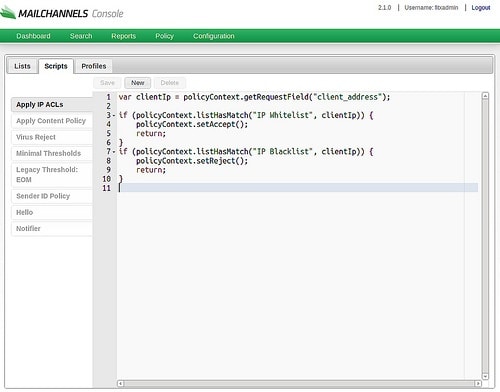This screenshot has width=500, height=392.
Task: Click the Save button
Action: [x=107, y=83]
